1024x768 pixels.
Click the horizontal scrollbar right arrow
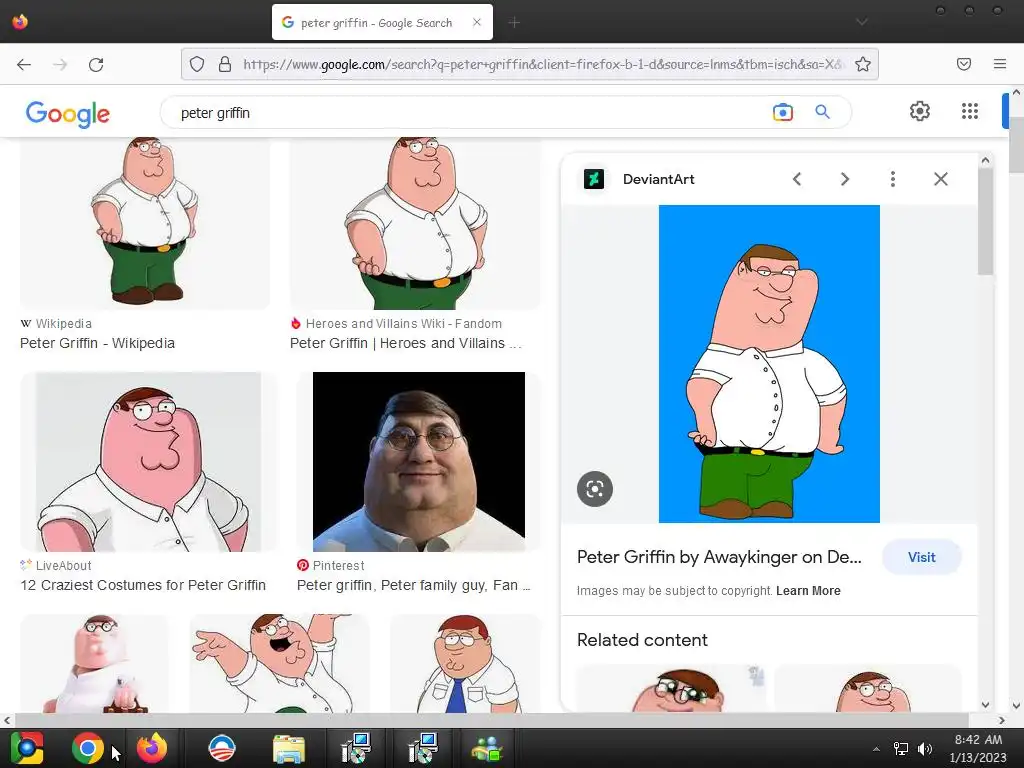(1002, 720)
